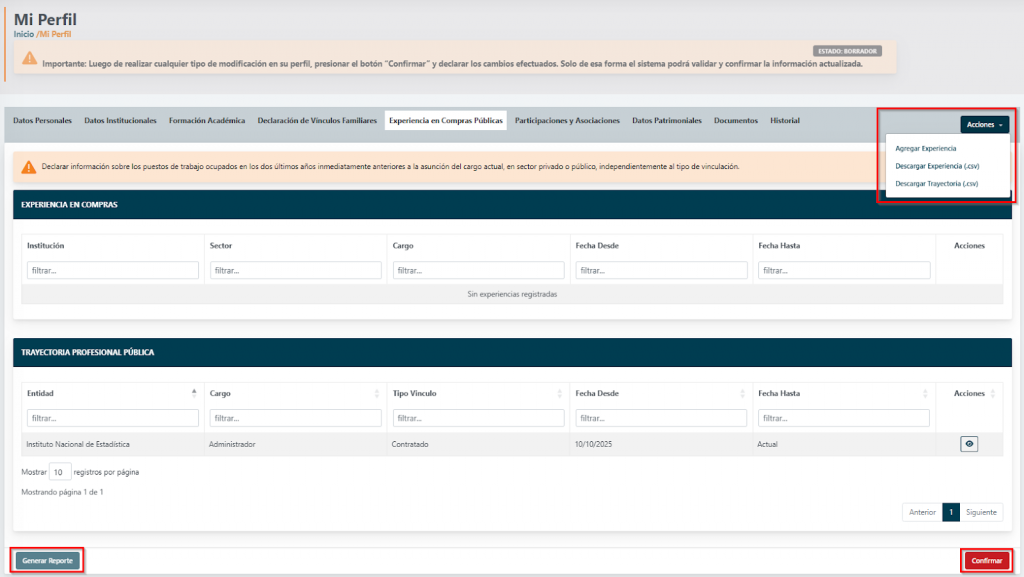Focus Cargo filter in Experiencia en Compras
Viewport: 1024px width, 577px height.
478,270
